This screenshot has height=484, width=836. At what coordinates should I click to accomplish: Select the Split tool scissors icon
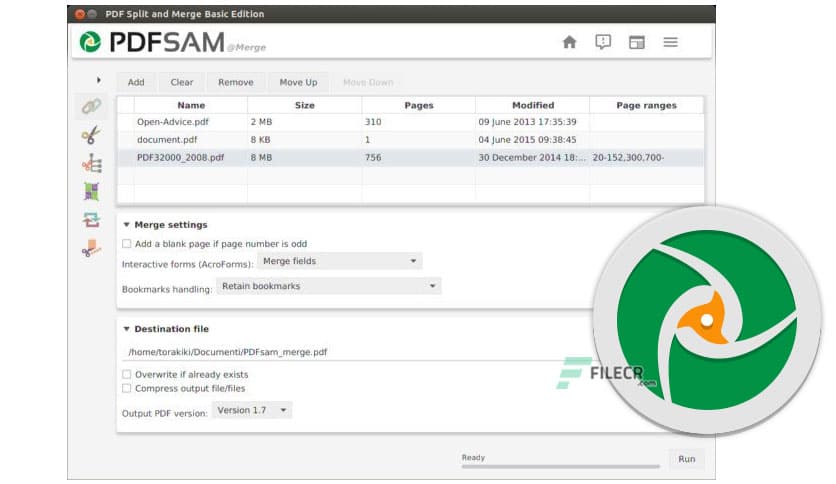[x=91, y=135]
